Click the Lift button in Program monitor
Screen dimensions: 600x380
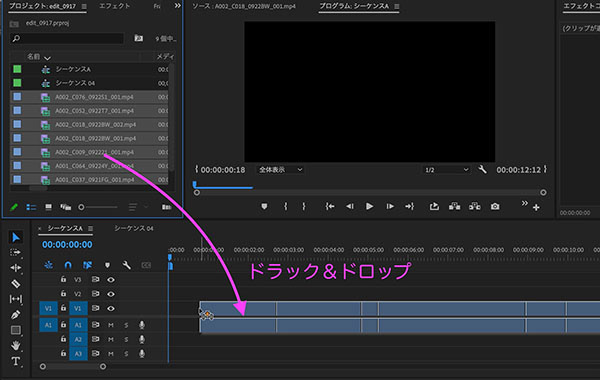coord(454,207)
